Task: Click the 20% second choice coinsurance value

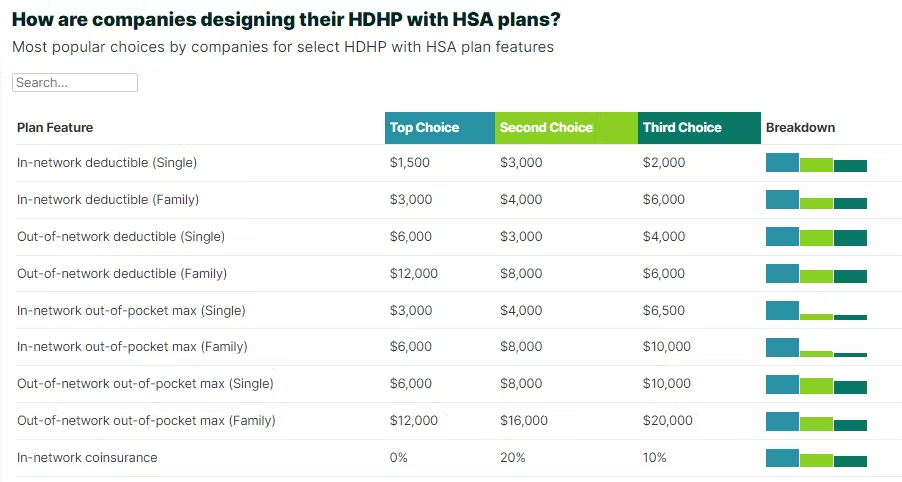Action: 512,458
